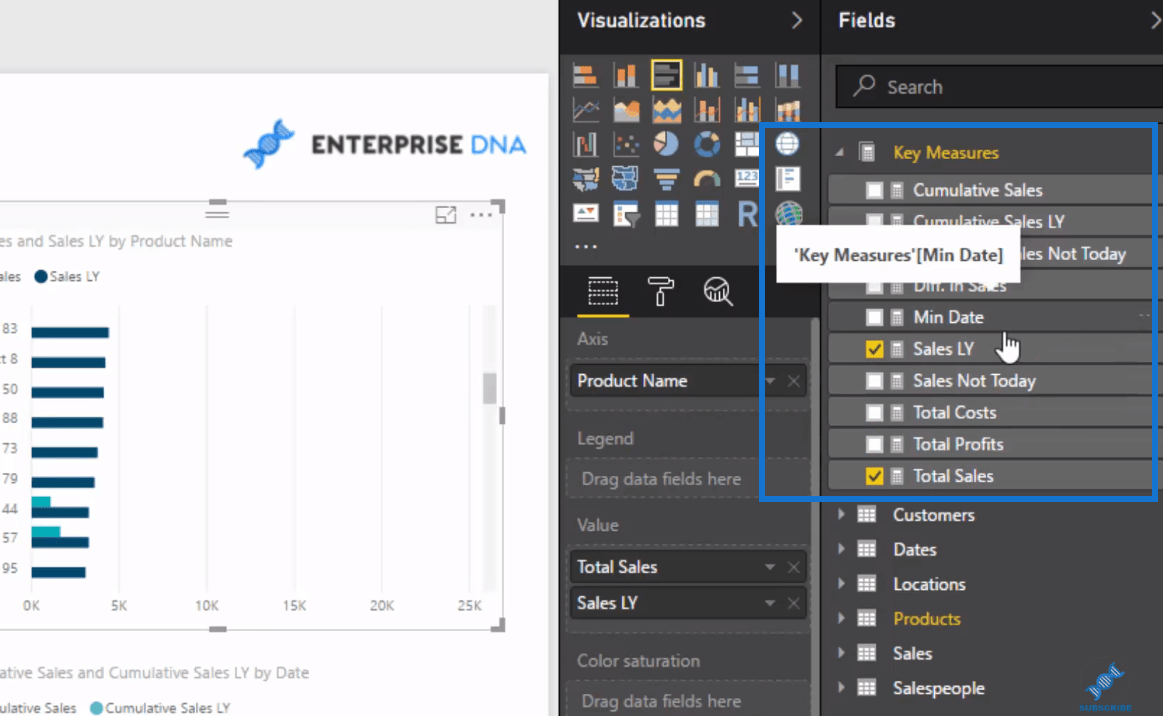1163x716 pixels.
Task: Select the scatter chart visual
Action: tap(626, 144)
